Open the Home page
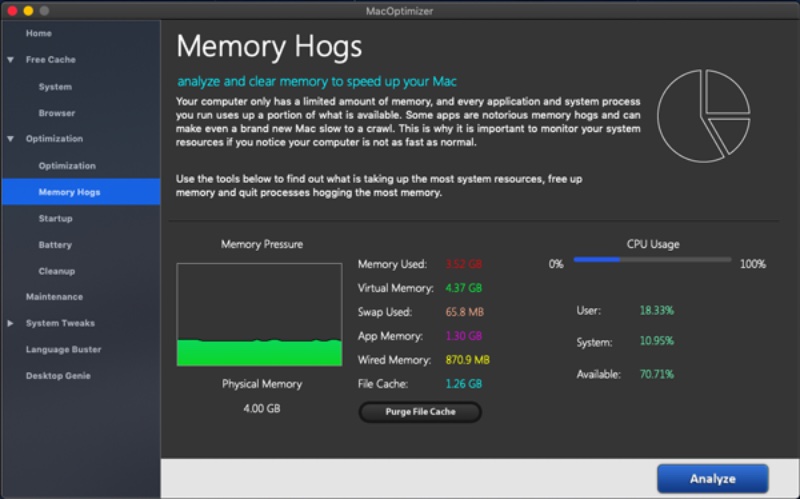Image resolution: width=800 pixels, height=499 pixels. (x=39, y=34)
